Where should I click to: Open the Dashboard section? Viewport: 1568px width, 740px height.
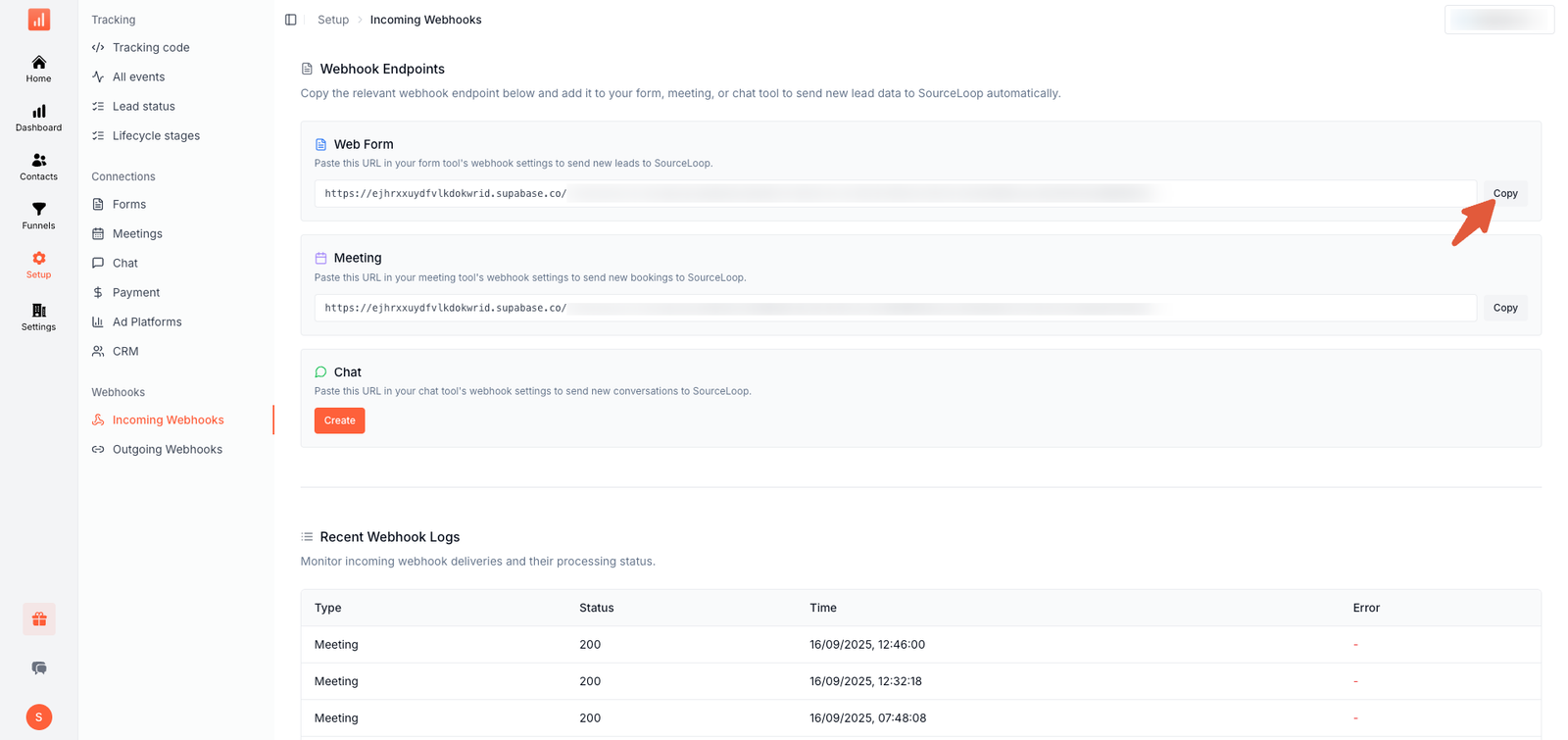coord(39,118)
